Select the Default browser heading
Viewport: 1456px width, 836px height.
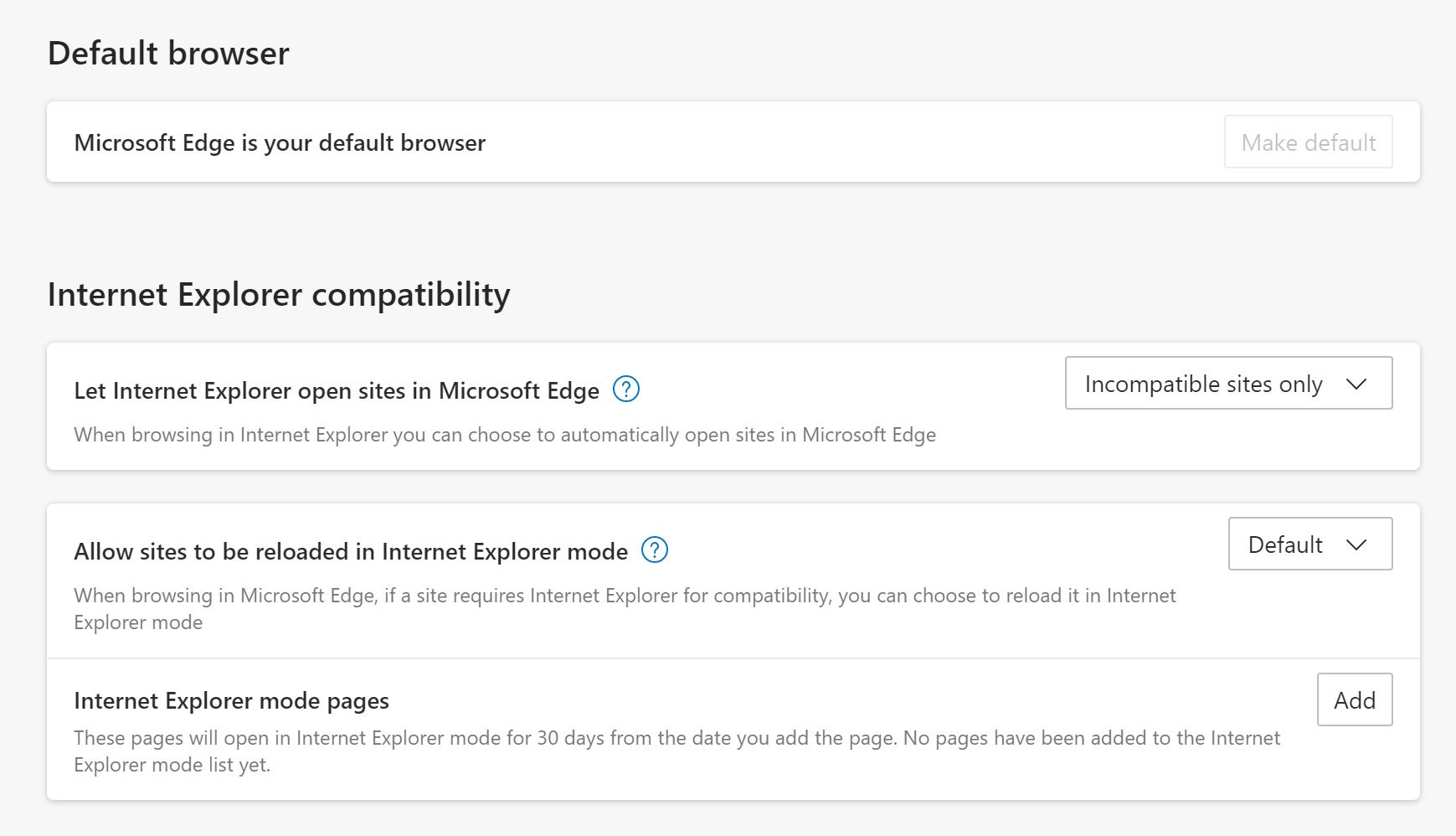[x=168, y=54]
